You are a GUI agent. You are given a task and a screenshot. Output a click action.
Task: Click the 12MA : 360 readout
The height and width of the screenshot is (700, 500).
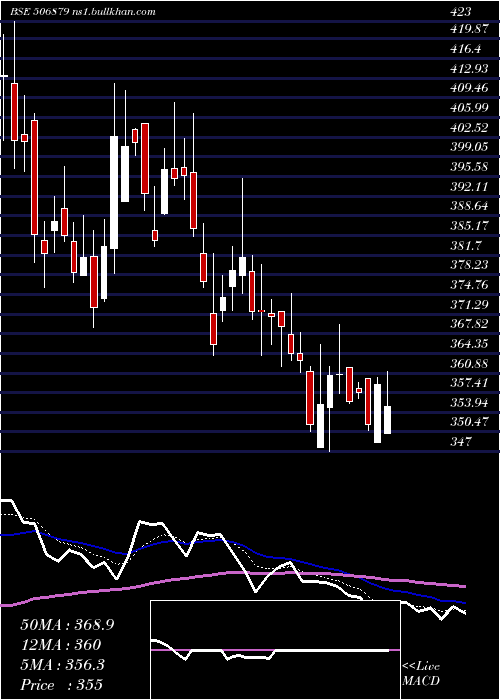pyautogui.click(x=61, y=644)
